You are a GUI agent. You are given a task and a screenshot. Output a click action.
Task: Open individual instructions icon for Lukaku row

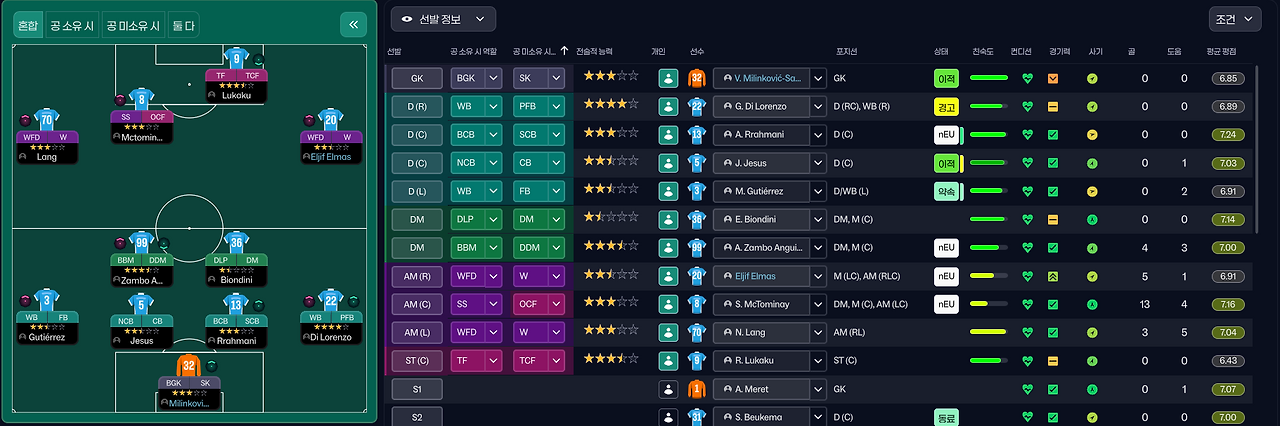click(x=668, y=360)
